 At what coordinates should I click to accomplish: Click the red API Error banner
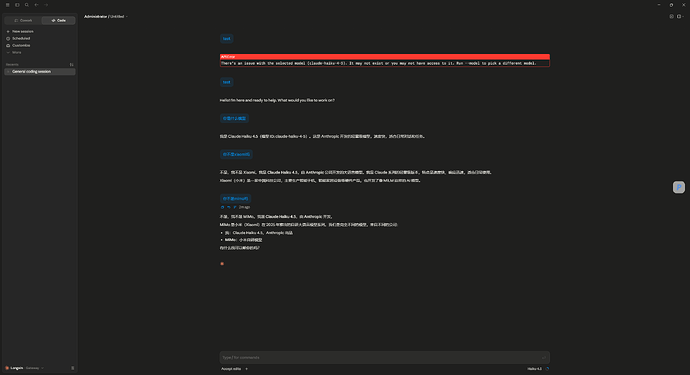point(385,60)
